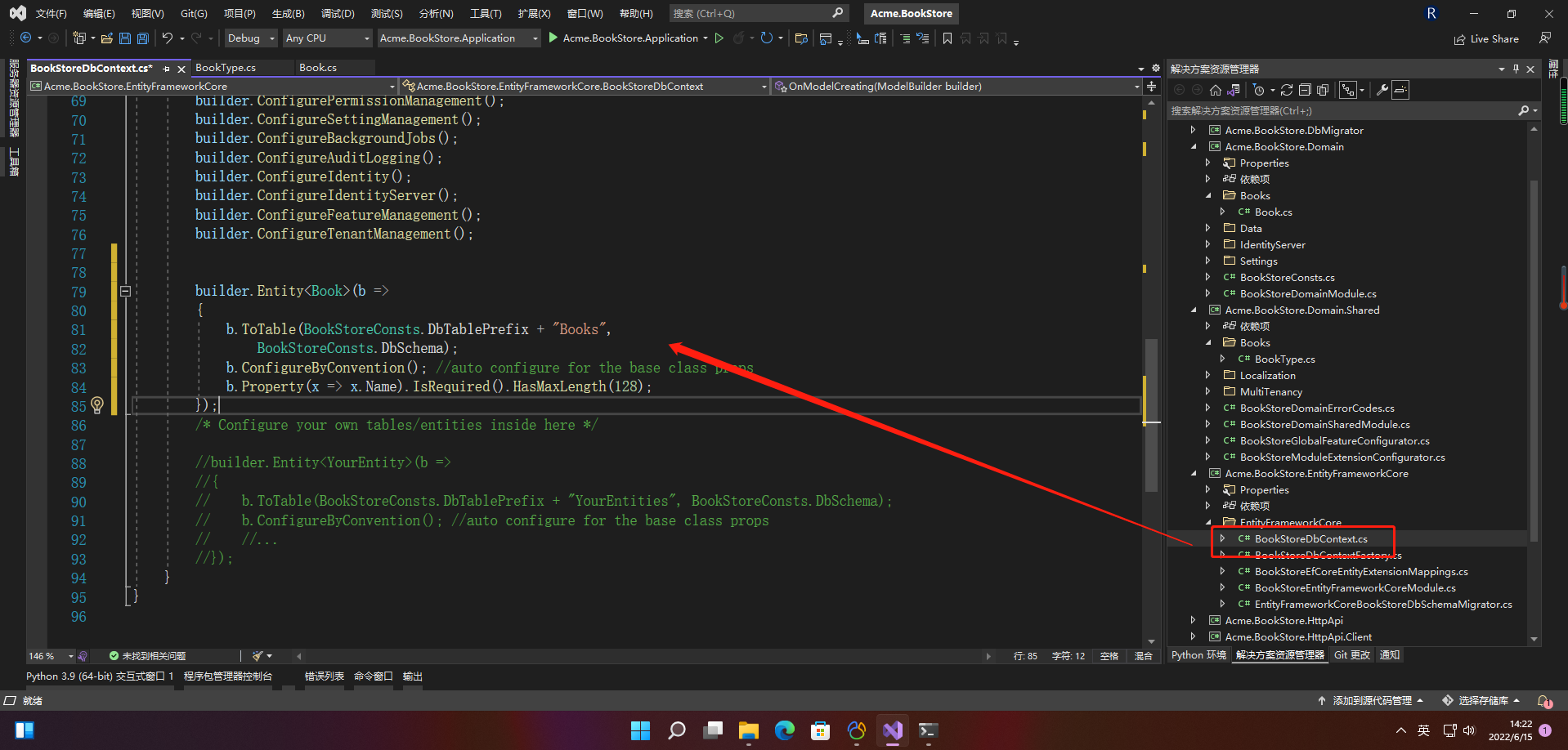
Task: Click the pending changes filter clock icon
Action: pyautogui.click(x=1259, y=90)
